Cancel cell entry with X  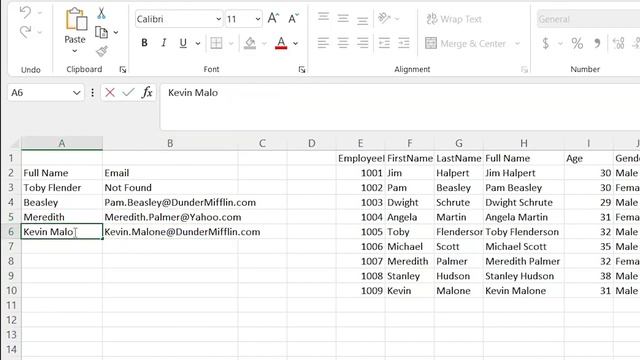(110, 93)
